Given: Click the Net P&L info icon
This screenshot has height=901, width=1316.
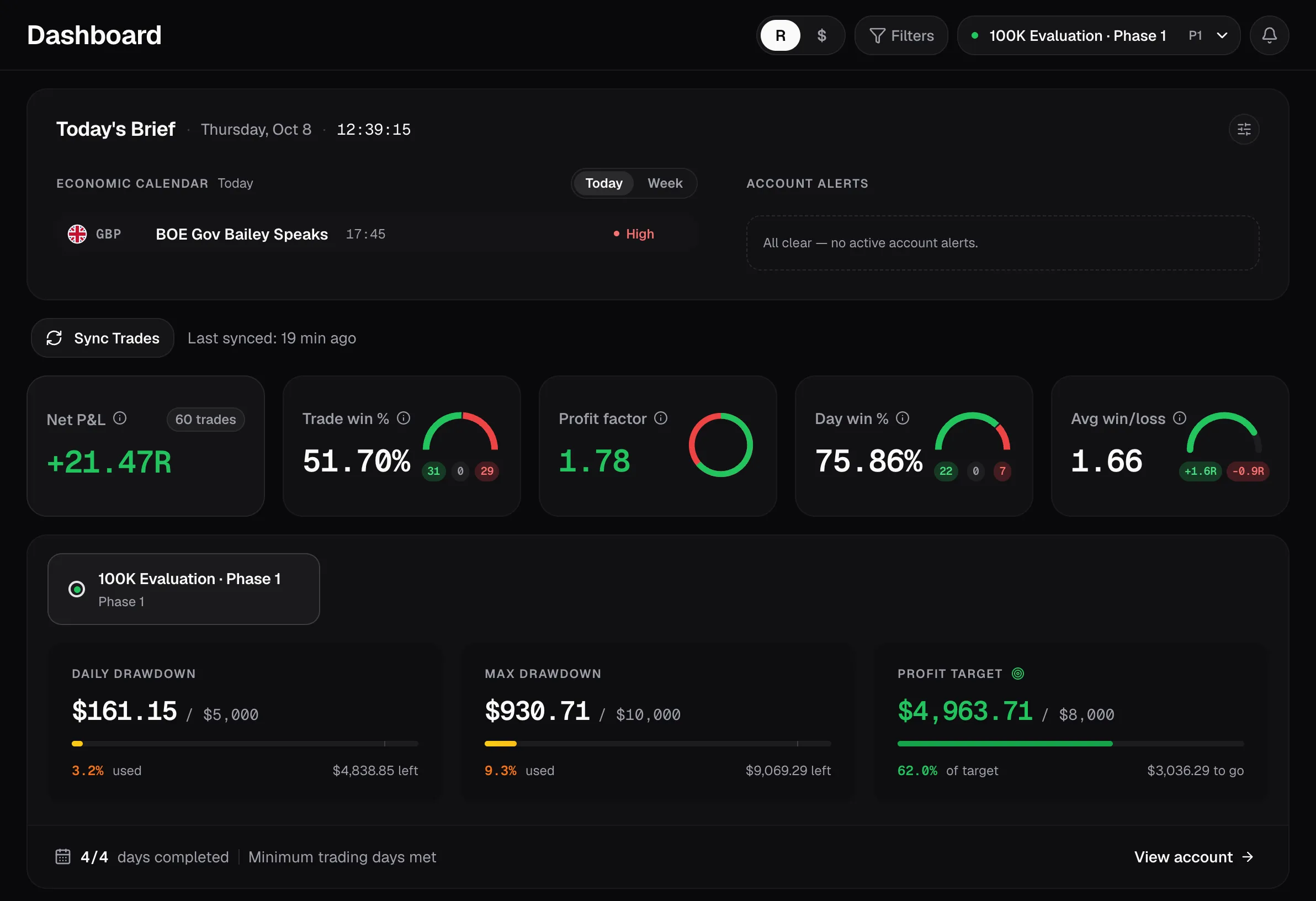Looking at the screenshot, I should (119, 418).
